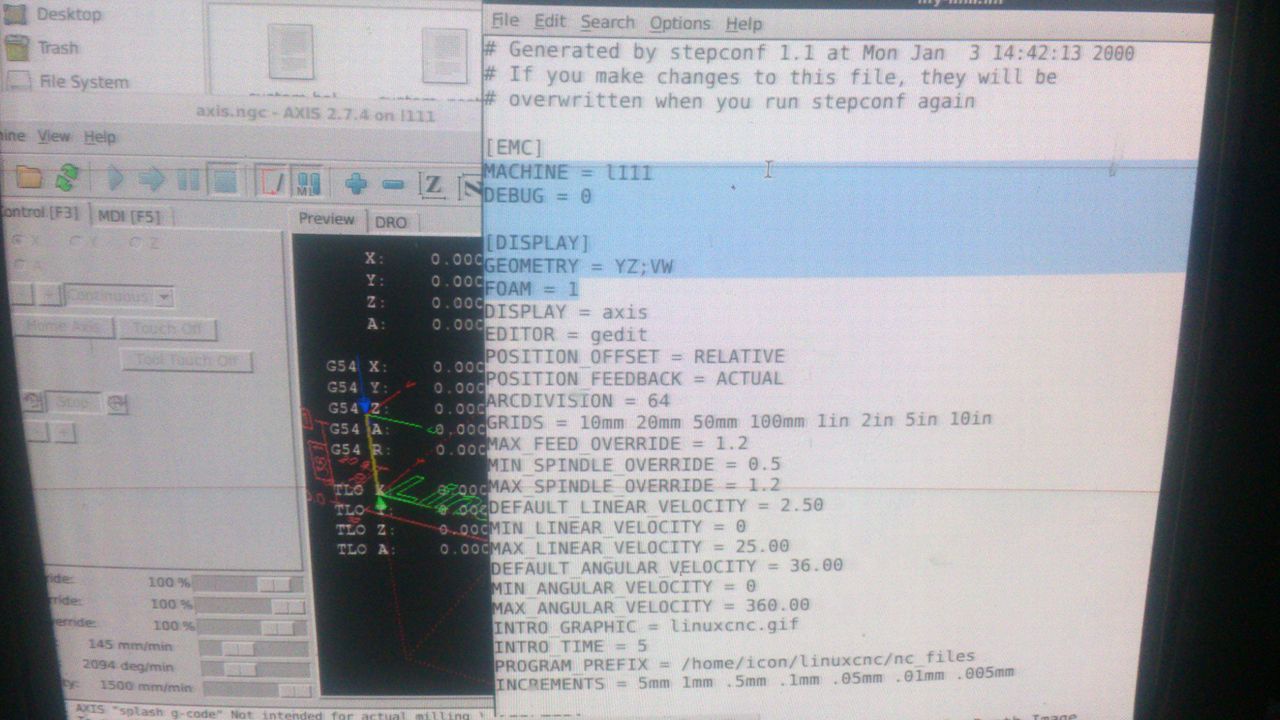1280x720 pixels.
Task: Select the second file thumbnail in file manager
Action: click(445, 56)
